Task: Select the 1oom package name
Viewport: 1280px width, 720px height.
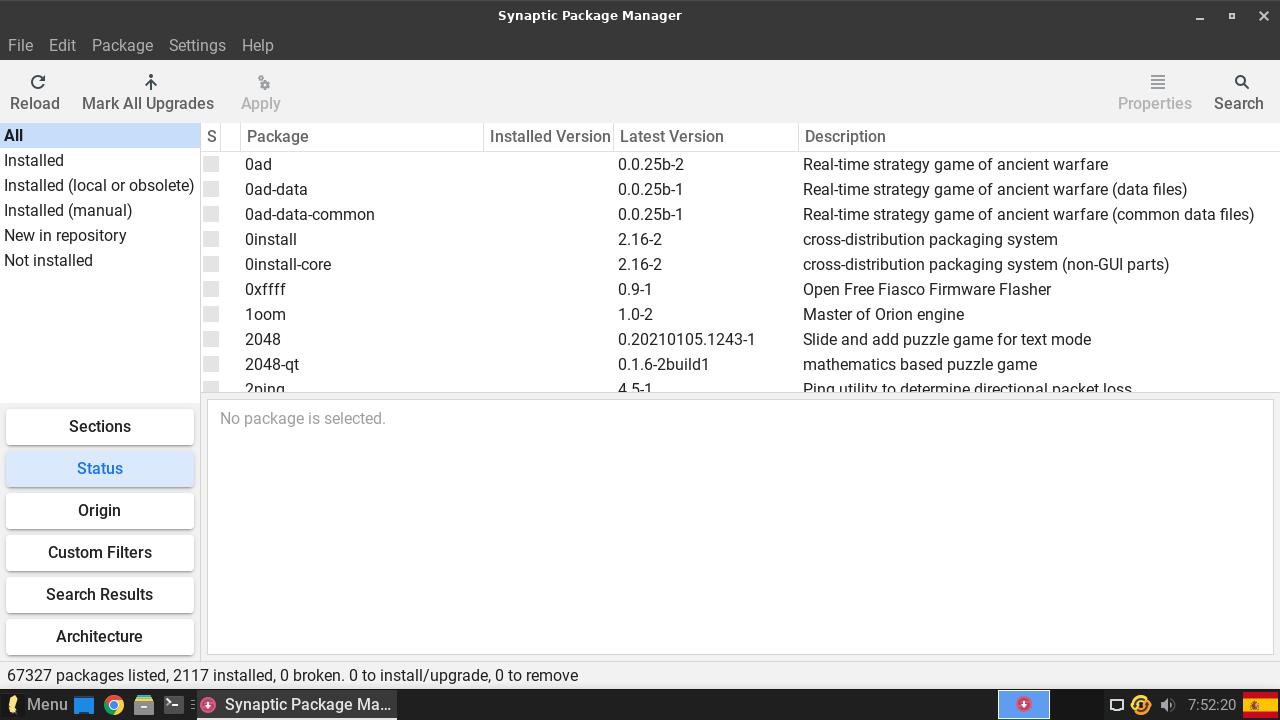Action: point(265,314)
